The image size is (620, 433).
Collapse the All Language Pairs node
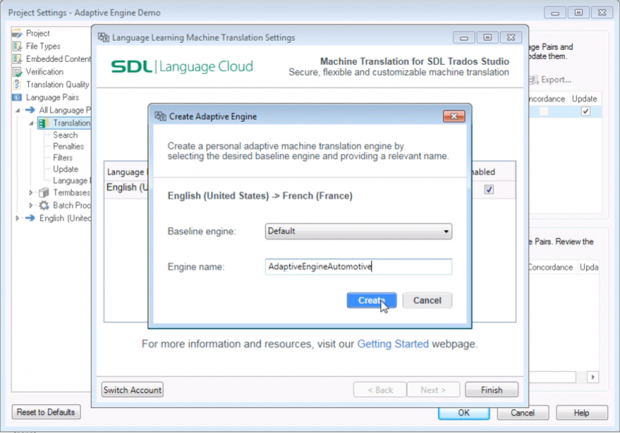pos(17,110)
